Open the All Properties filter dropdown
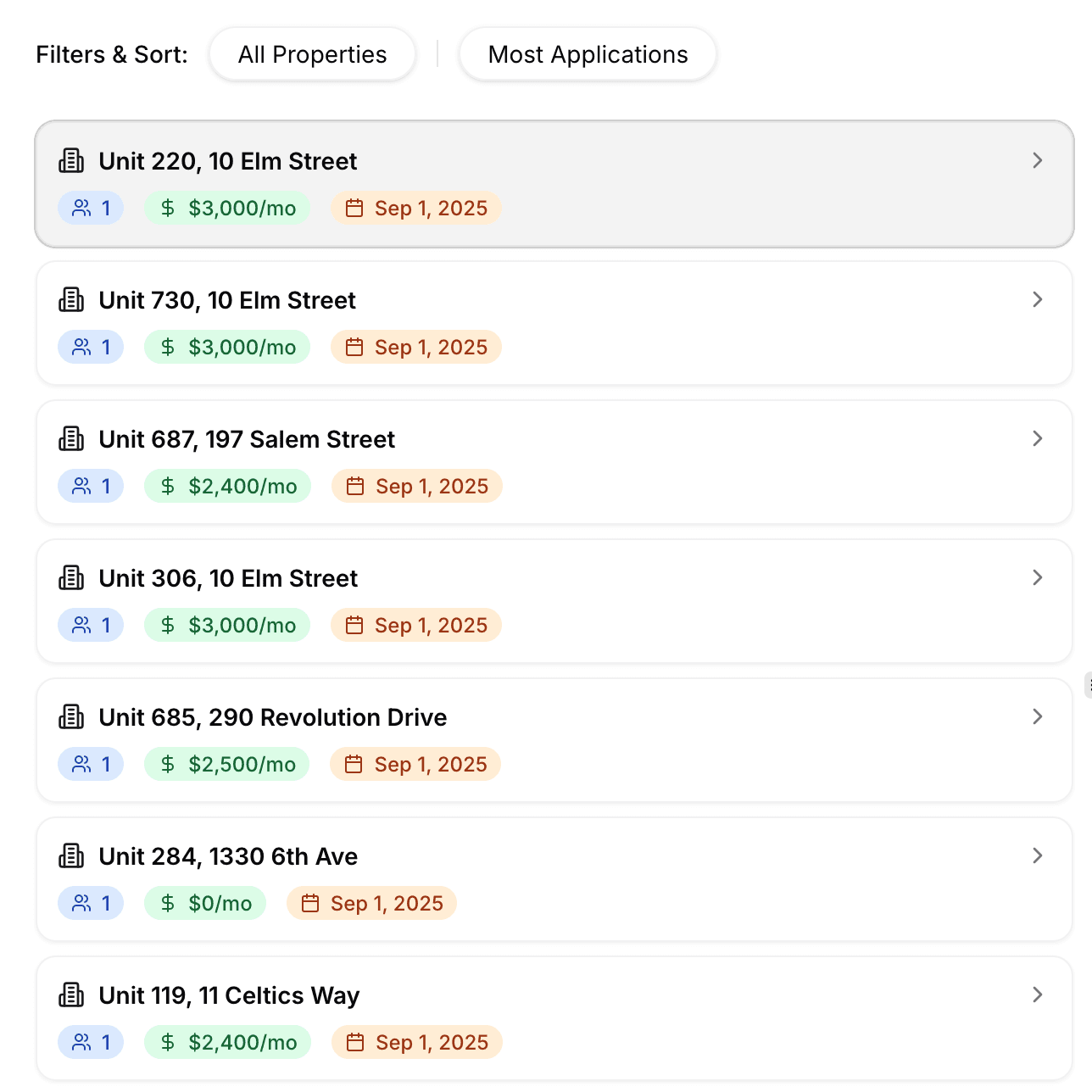 pyautogui.click(x=312, y=54)
